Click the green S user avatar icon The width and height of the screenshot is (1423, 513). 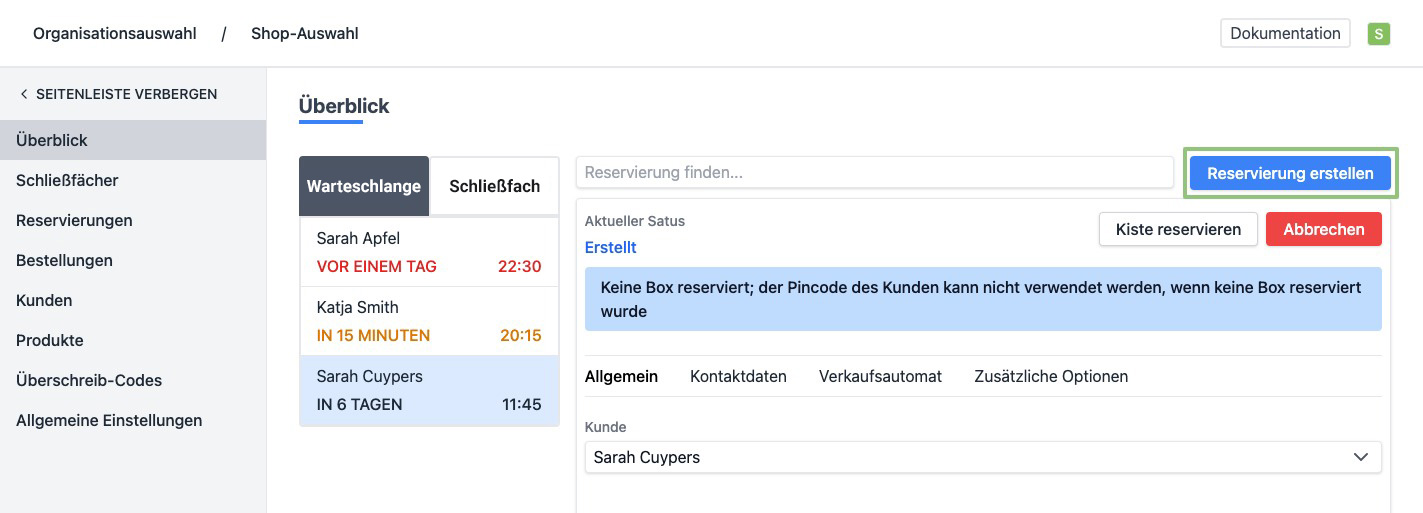point(1379,34)
